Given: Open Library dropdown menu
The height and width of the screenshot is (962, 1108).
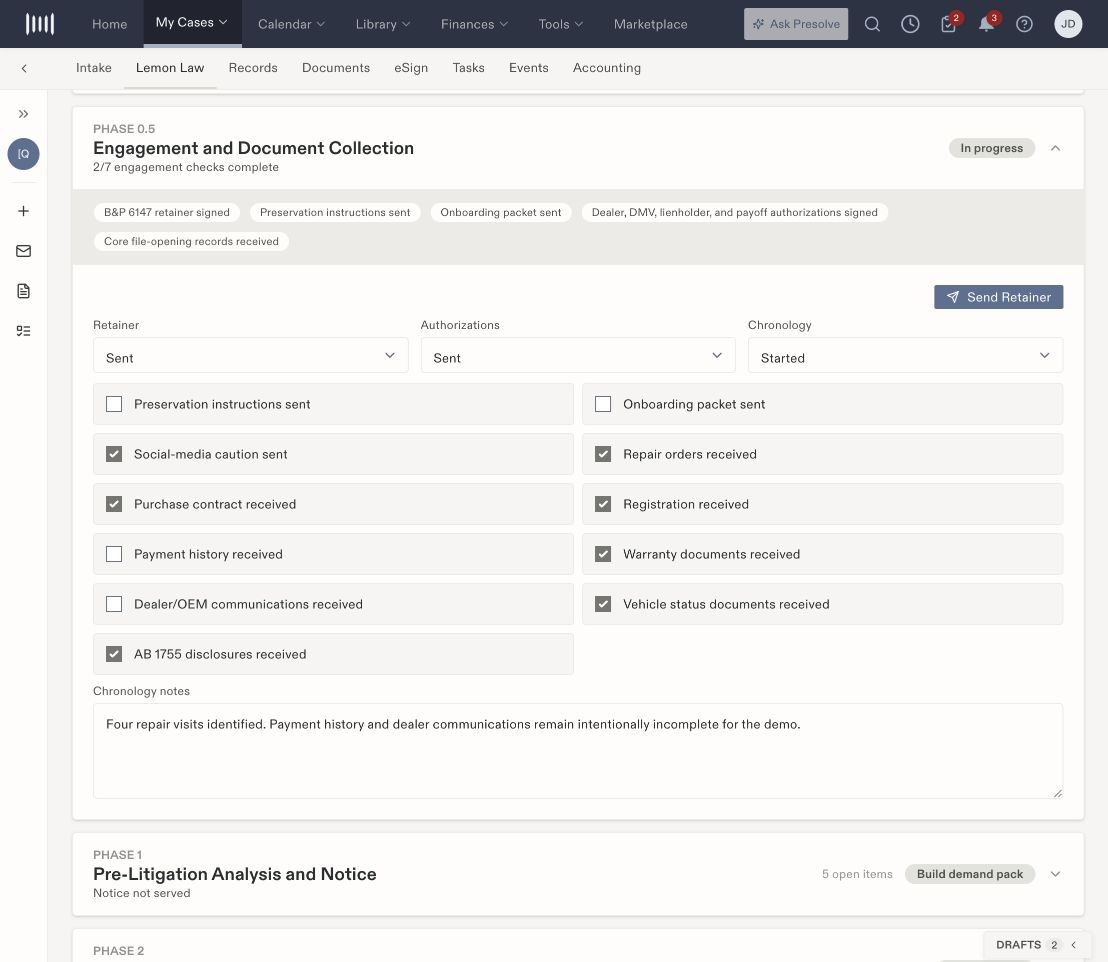Looking at the screenshot, I should tap(382, 24).
